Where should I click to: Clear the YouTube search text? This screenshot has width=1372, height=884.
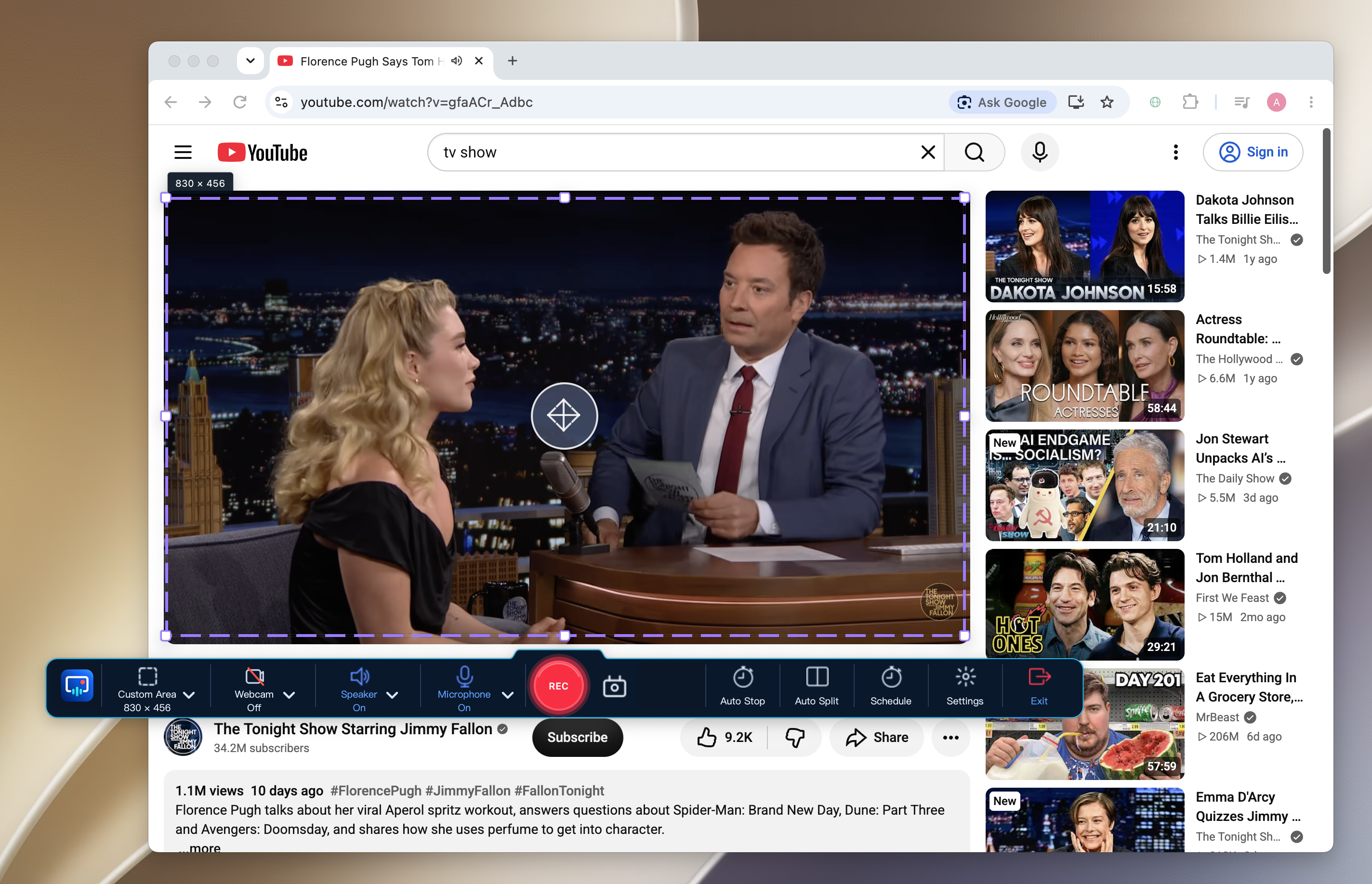click(x=927, y=152)
